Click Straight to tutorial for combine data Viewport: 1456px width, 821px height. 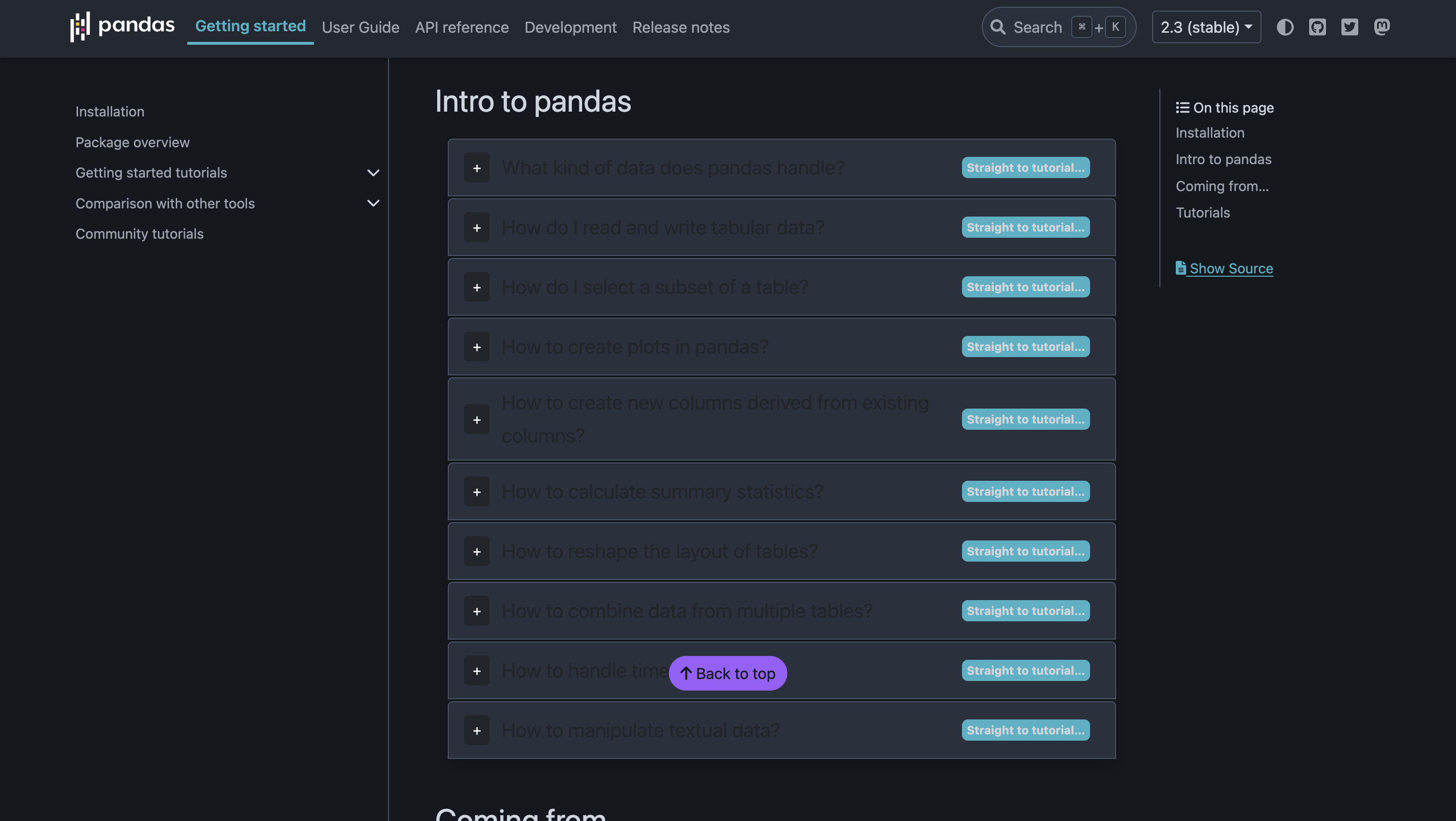point(1025,611)
